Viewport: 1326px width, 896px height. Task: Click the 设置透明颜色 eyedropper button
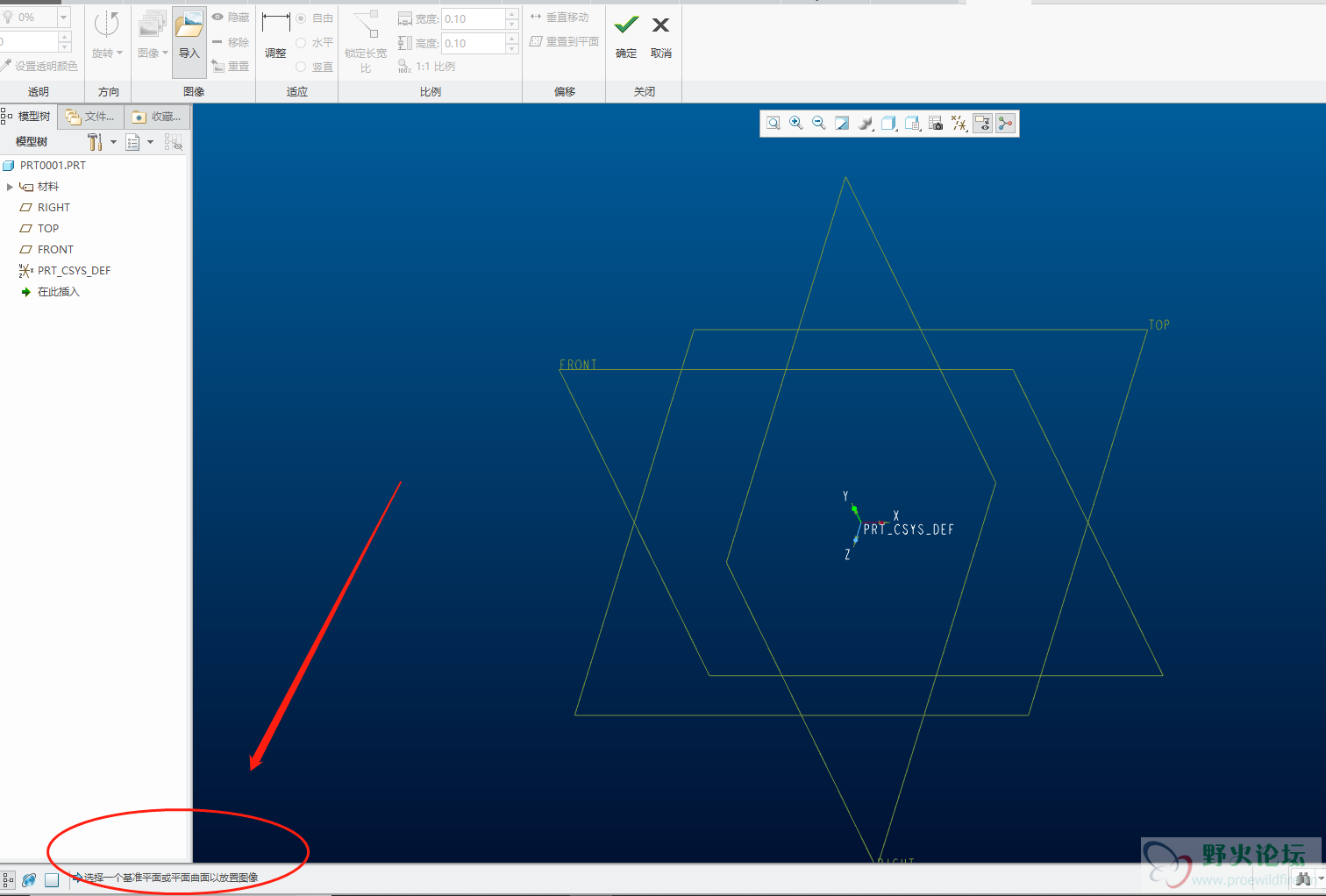click(x=39, y=66)
